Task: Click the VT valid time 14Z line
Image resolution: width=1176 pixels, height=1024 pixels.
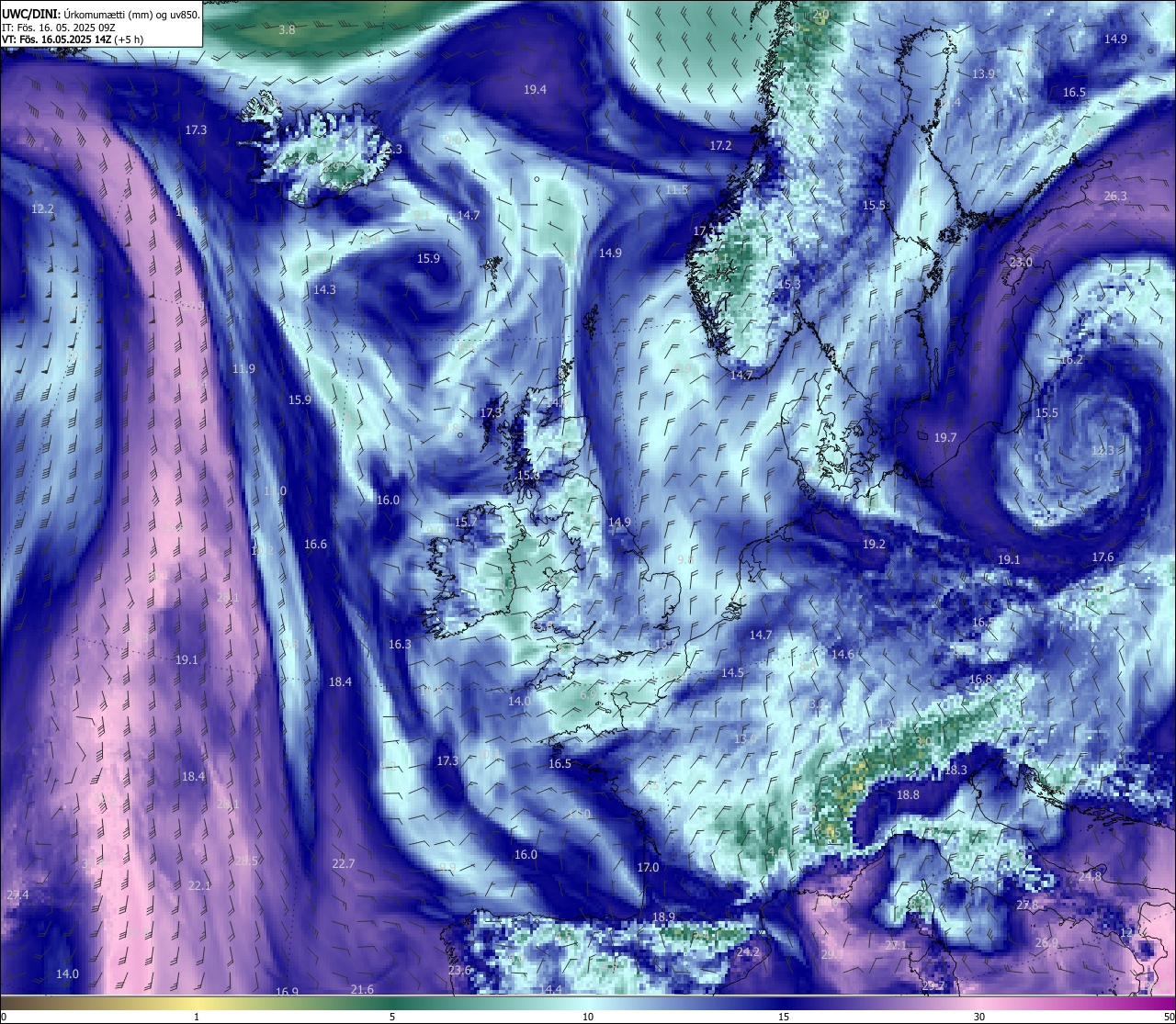Action: click(x=73, y=40)
